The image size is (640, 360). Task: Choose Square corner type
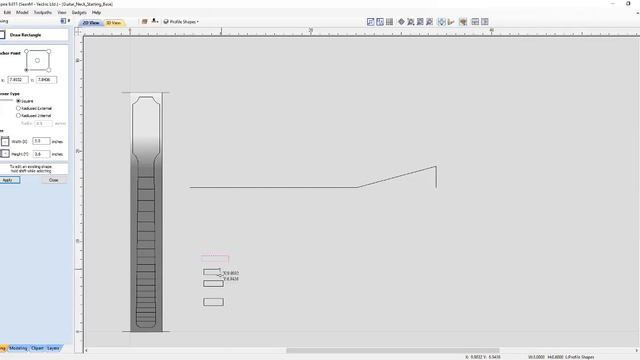click(18, 101)
